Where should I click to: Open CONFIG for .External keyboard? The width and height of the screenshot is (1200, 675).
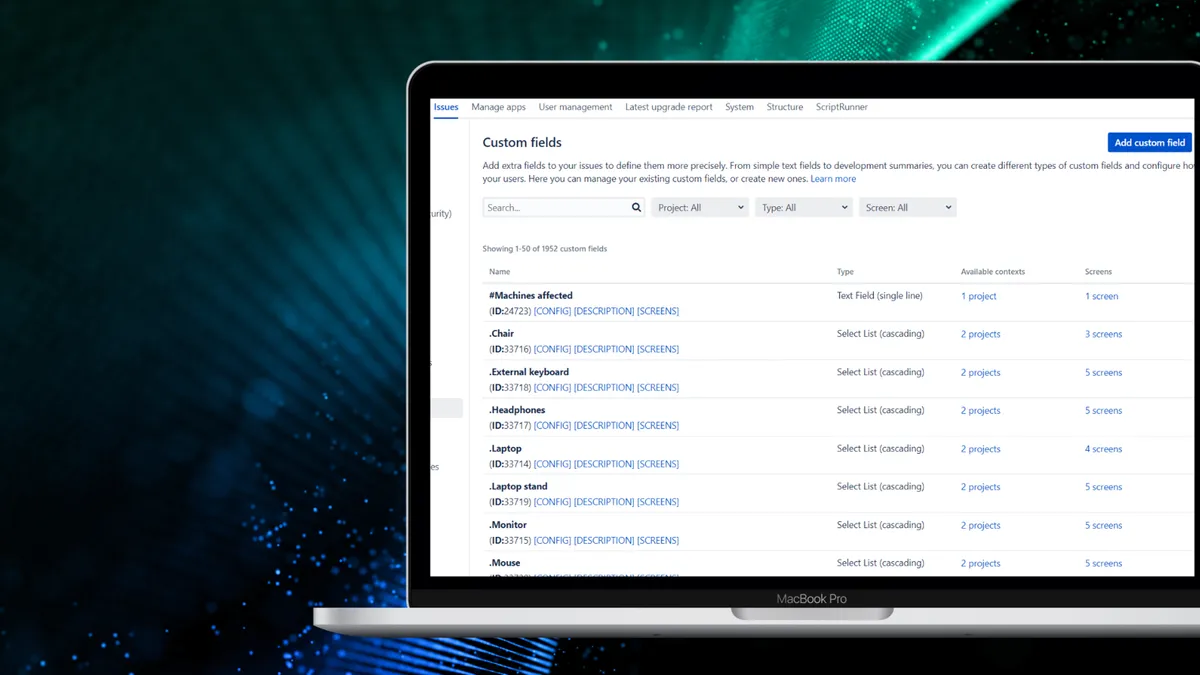click(552, 387)
